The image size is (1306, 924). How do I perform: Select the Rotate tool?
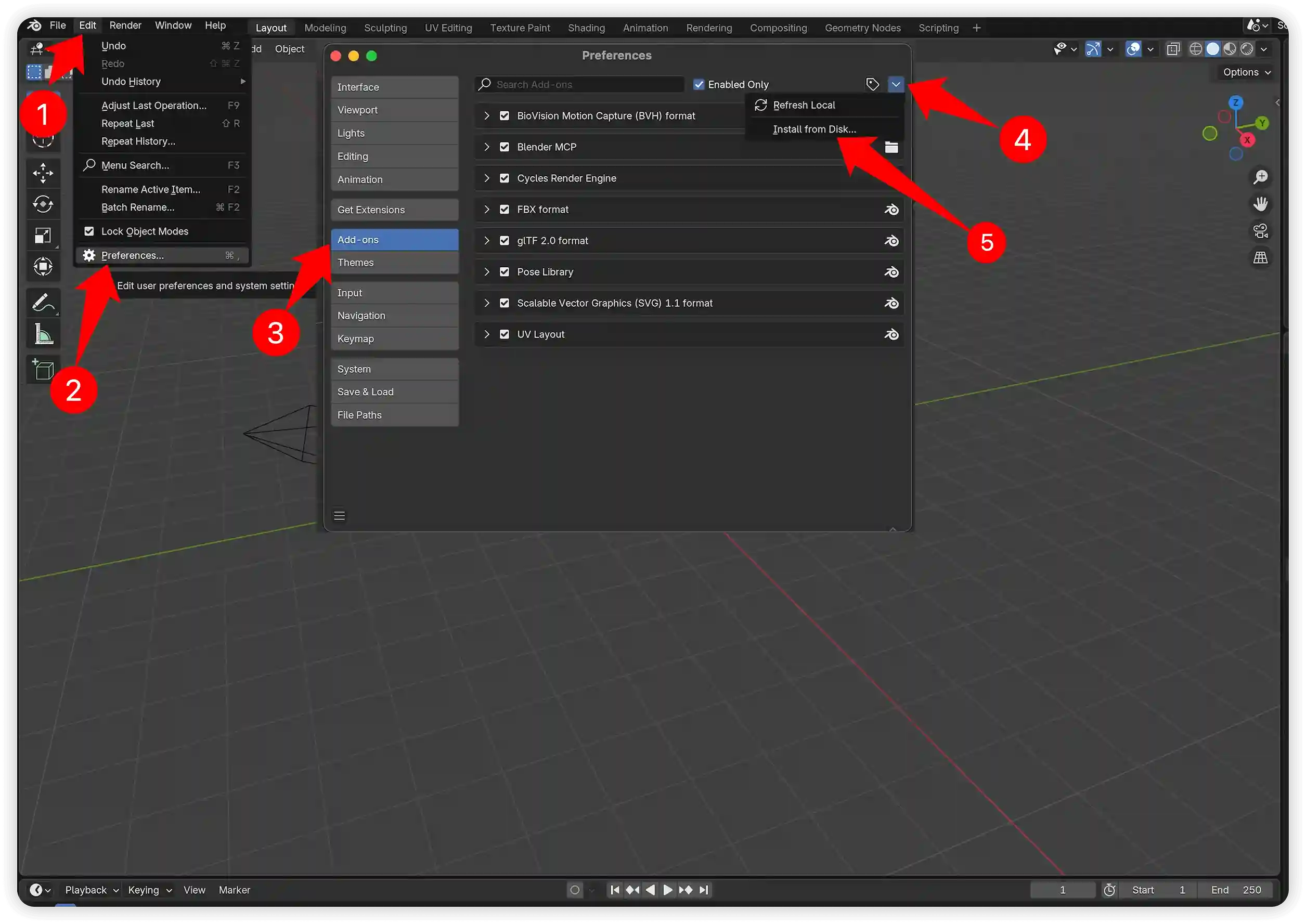click(x=43, y=204)
